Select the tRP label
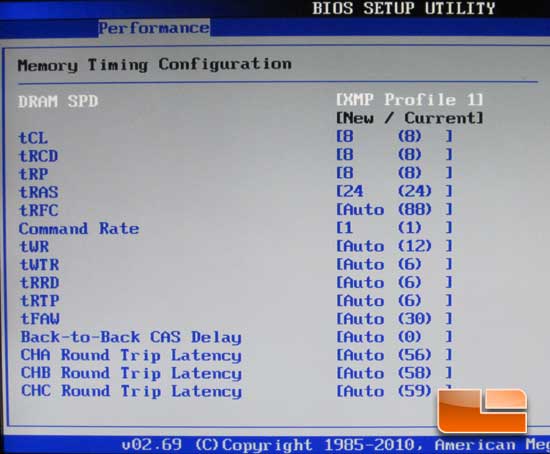 point(34,174)
